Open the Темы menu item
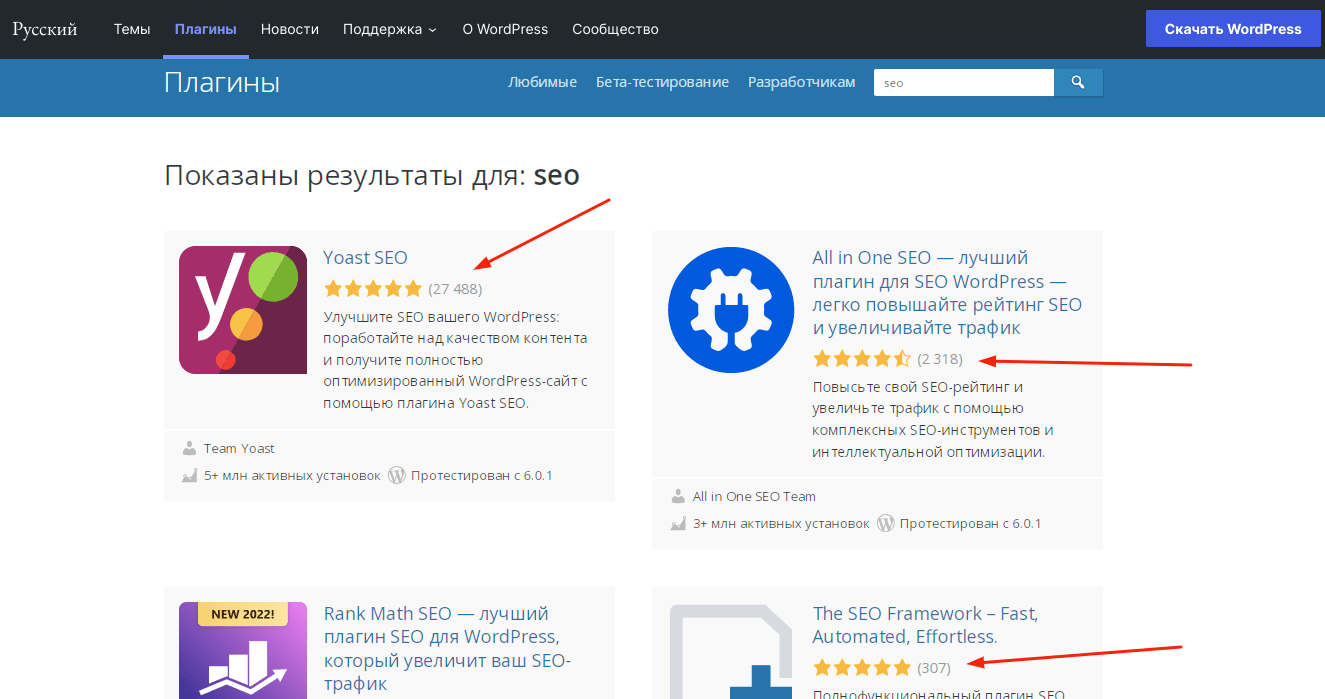The image size is (1325, 699). coord(132,29)
